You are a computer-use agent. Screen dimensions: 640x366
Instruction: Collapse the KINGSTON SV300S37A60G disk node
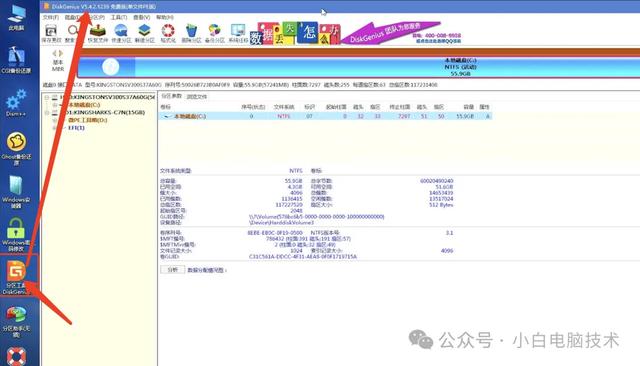click(47, 97)
